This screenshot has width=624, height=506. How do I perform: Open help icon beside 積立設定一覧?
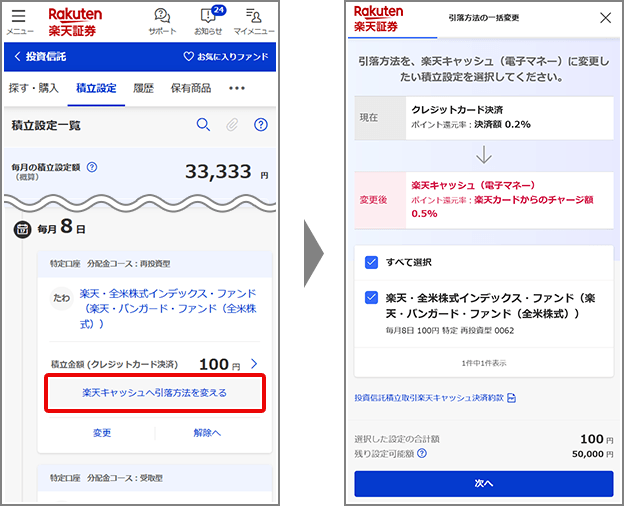261,125
